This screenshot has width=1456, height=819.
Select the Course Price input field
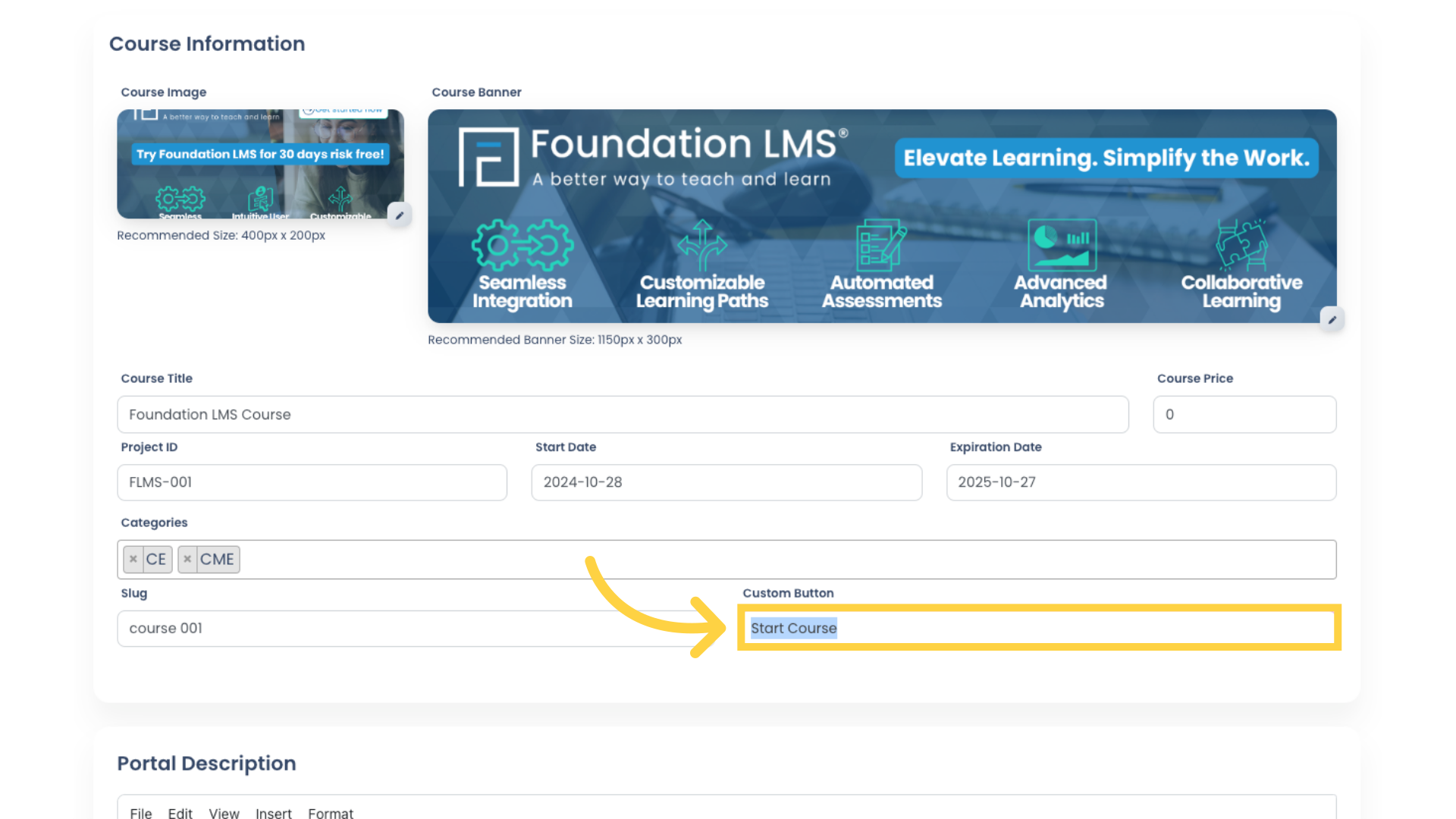1244,414
